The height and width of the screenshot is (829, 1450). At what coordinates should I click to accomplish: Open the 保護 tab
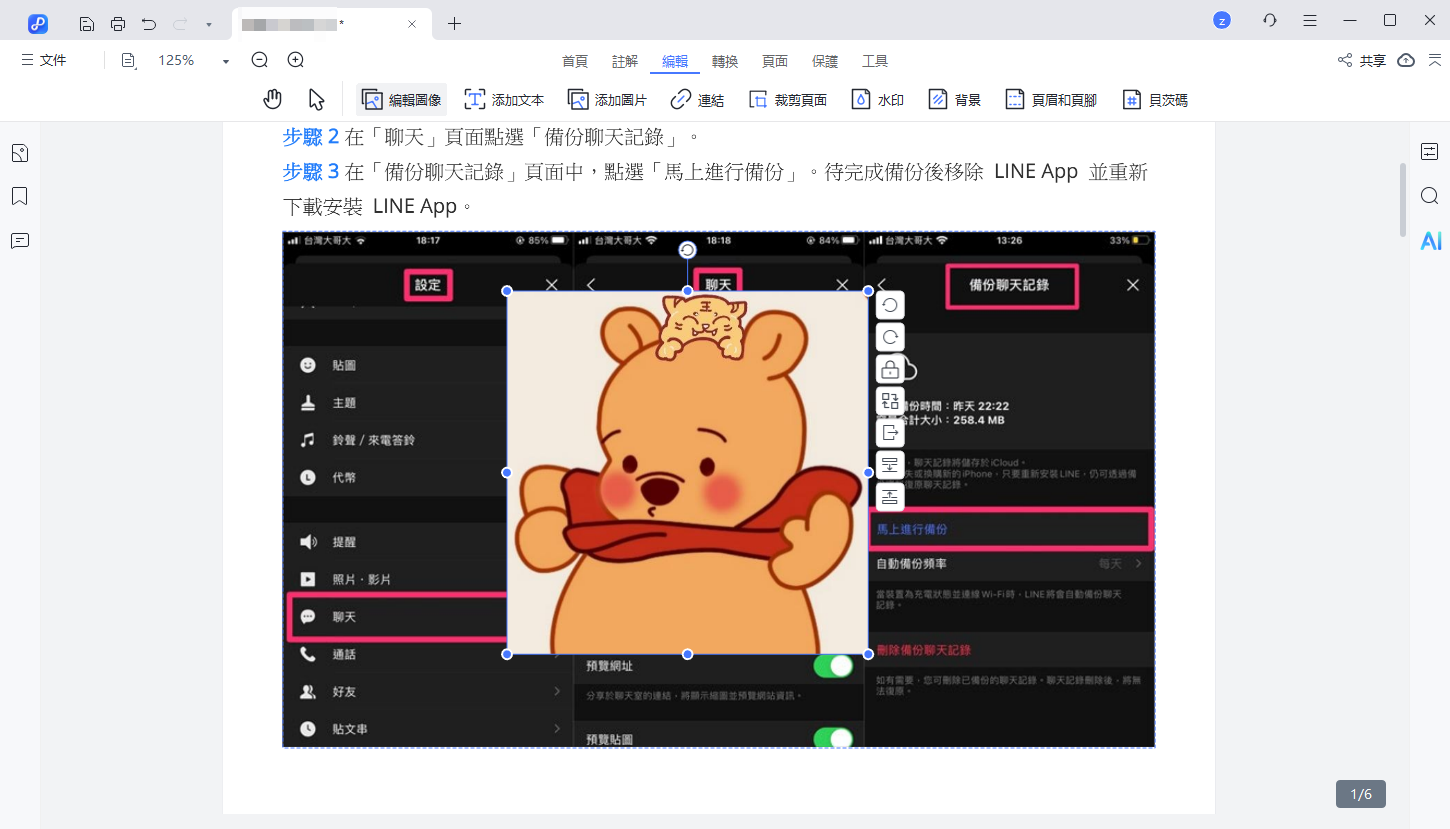(x=825, y=61)
